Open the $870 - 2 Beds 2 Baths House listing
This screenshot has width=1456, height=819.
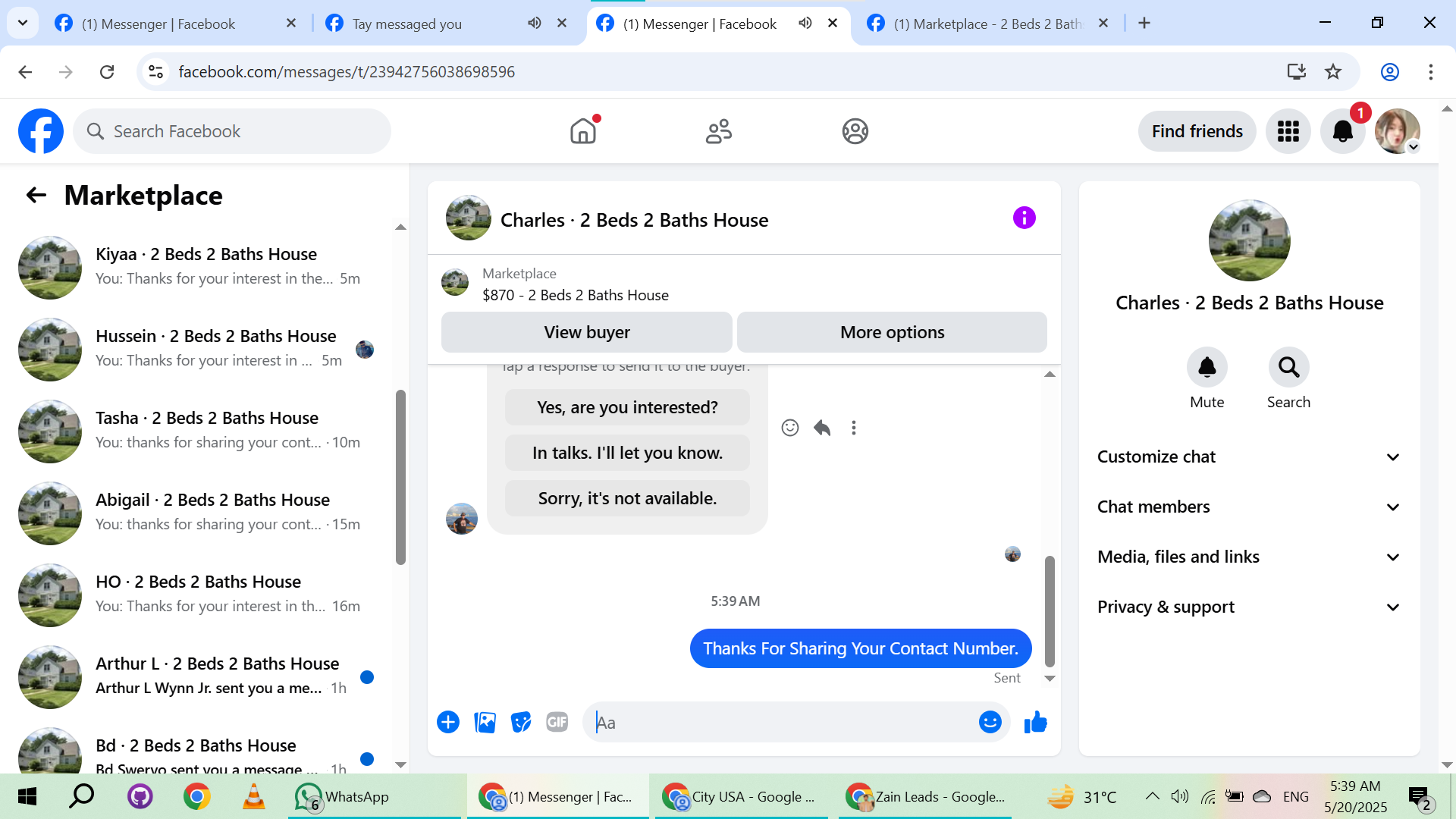576,295
